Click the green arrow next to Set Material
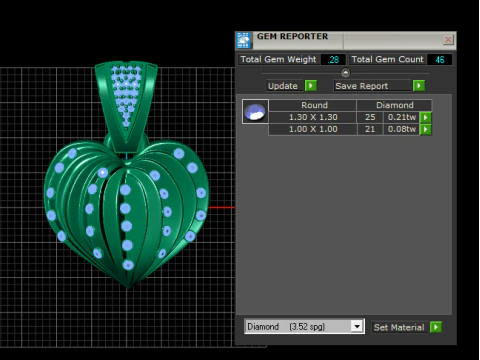 coord(436,327)
